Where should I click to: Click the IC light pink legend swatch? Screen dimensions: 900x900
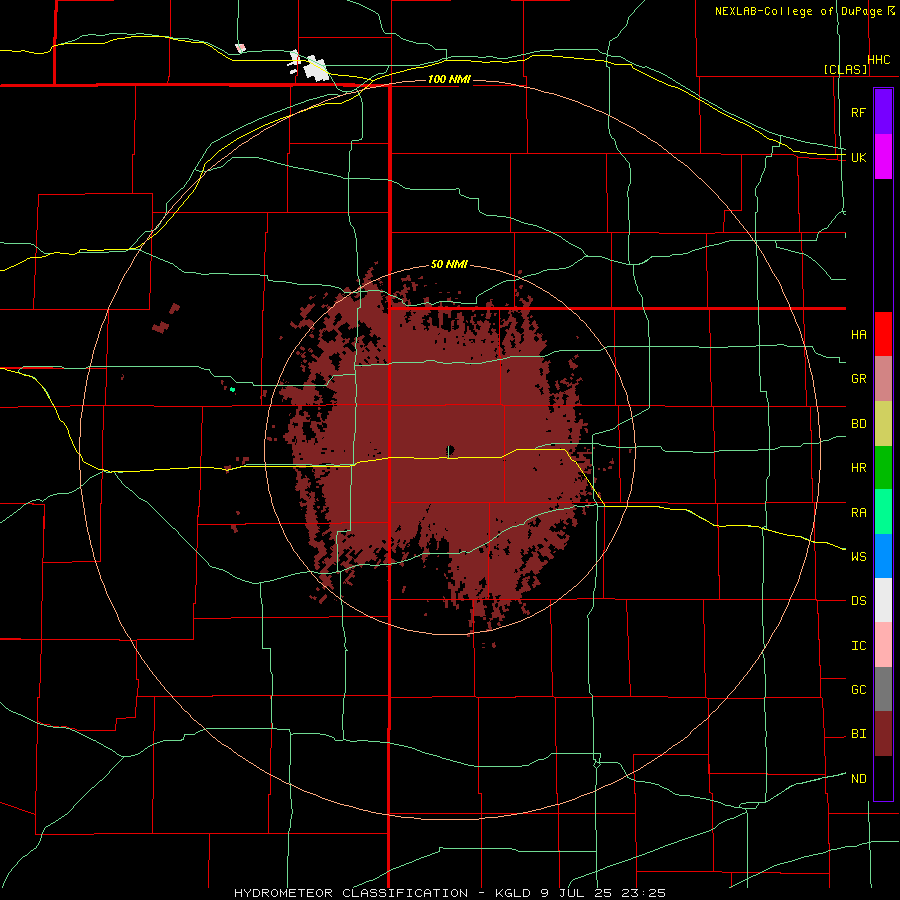click(883, 645)
